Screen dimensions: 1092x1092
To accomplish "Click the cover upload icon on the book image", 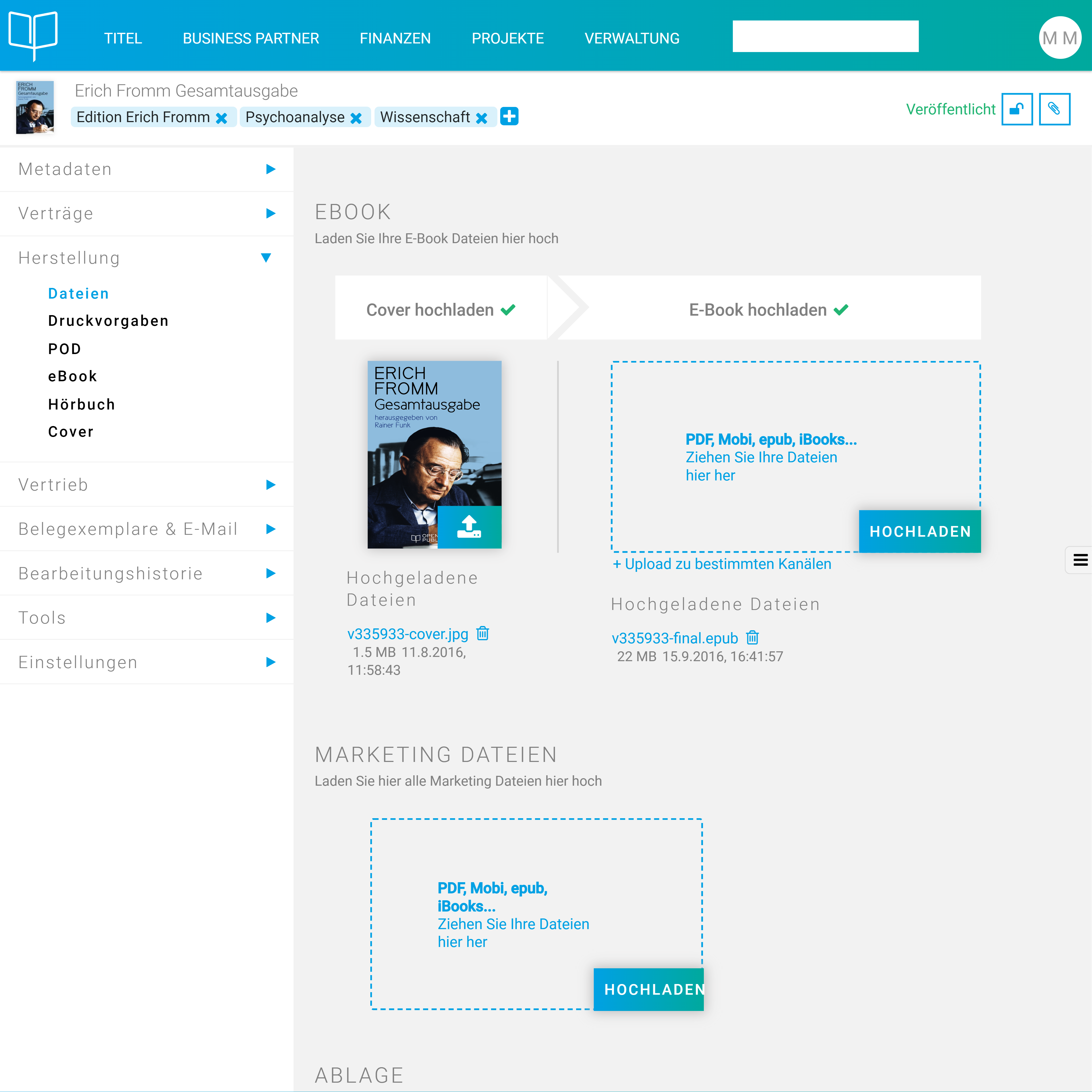I will tap(469, 526).
